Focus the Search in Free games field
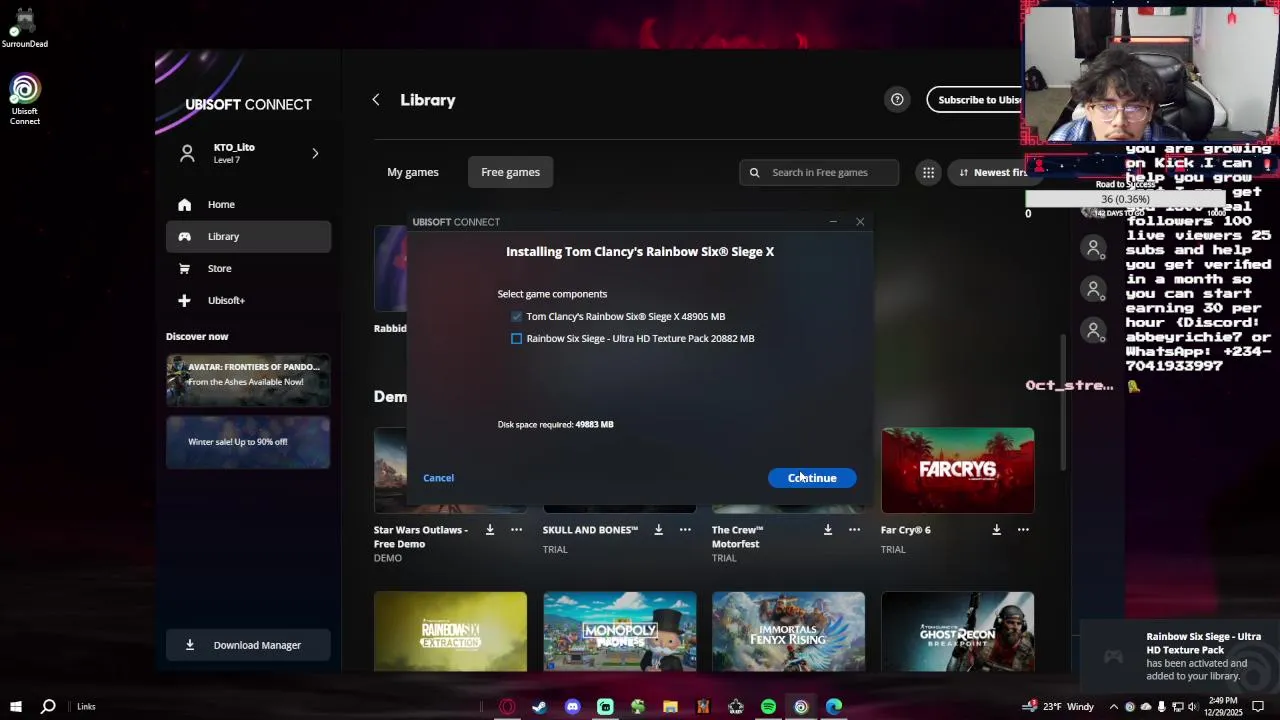1280x720 pixels. (819, 172)
